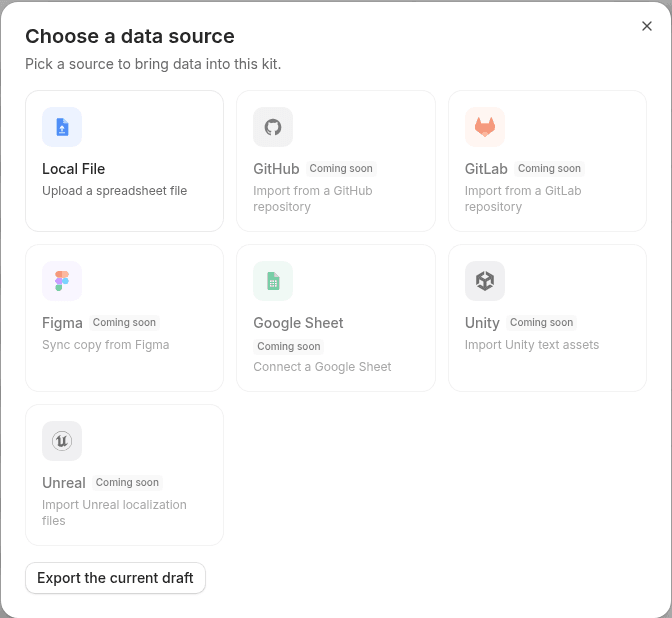The width and height of the screenshot is (672, 618).
Task: Export the current draft
Action: [115, 578]
